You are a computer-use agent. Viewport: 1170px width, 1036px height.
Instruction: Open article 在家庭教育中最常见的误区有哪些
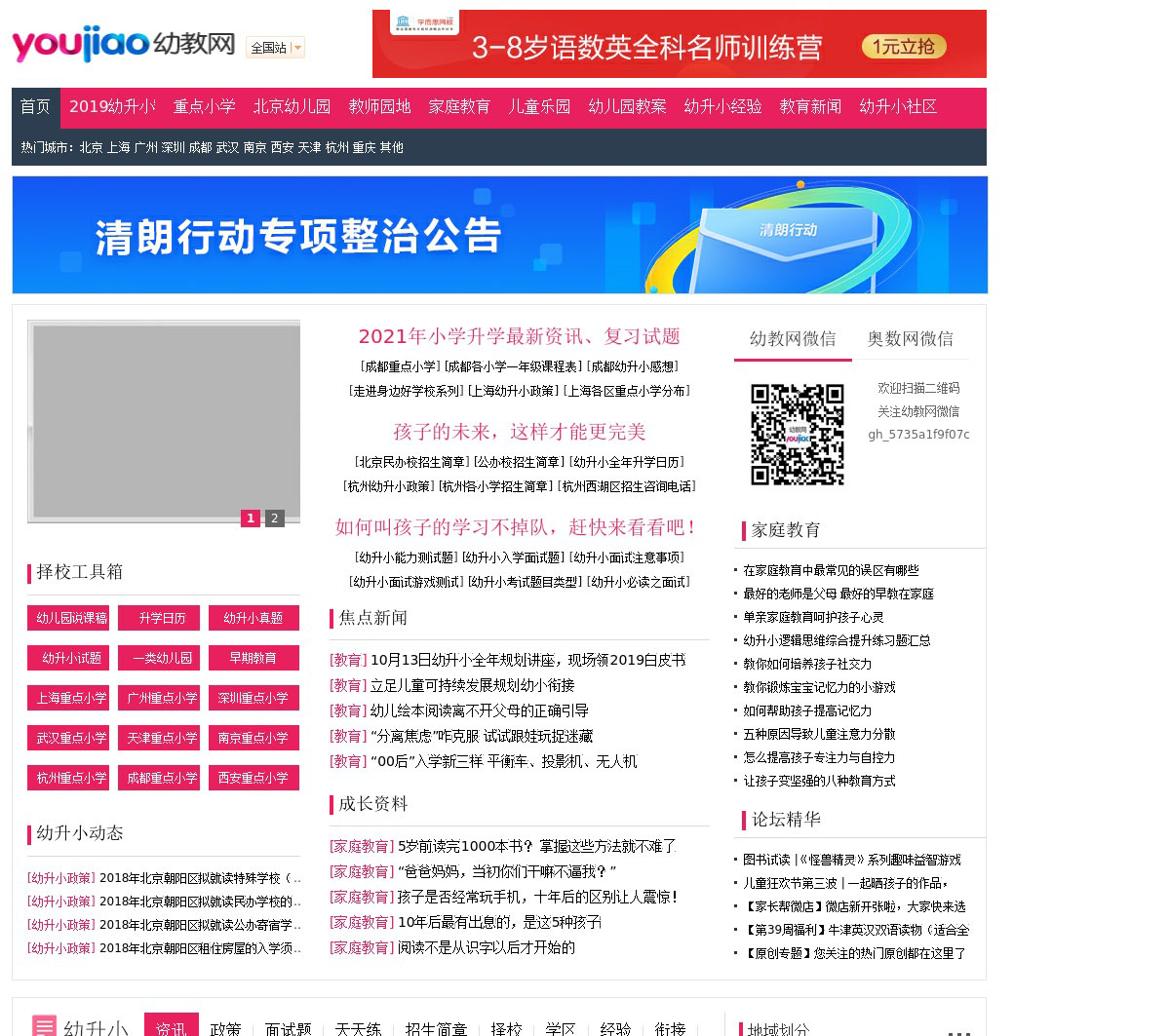click(831, 570)
